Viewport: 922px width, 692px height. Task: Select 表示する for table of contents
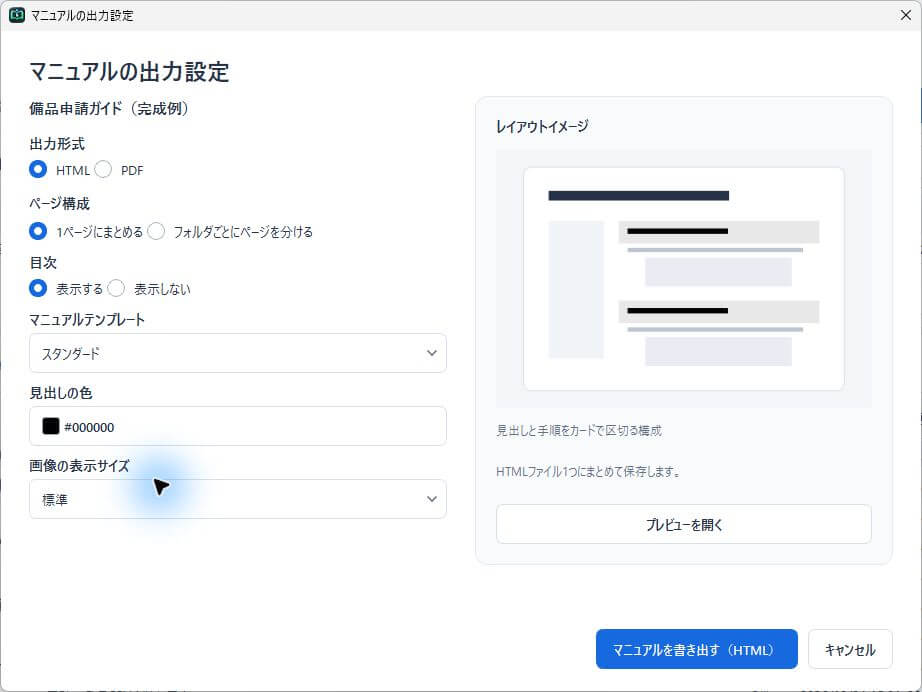coord(38,288)
